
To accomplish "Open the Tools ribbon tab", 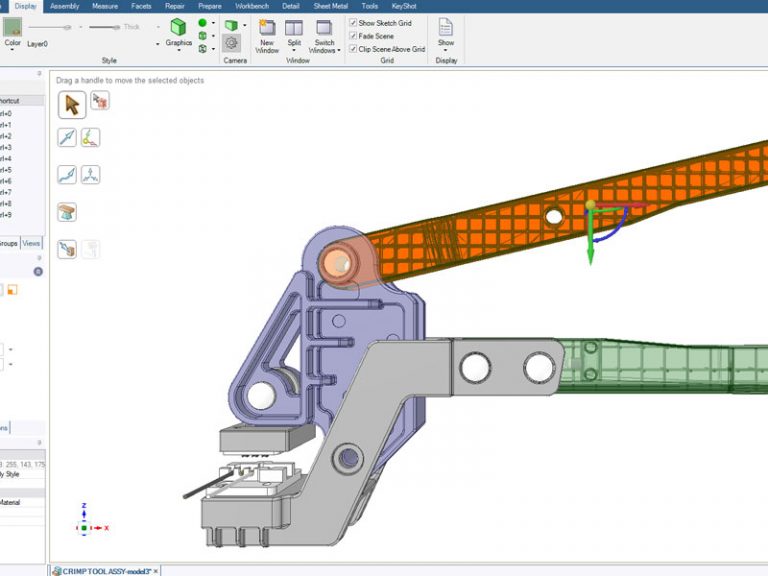I will [369, 6].
